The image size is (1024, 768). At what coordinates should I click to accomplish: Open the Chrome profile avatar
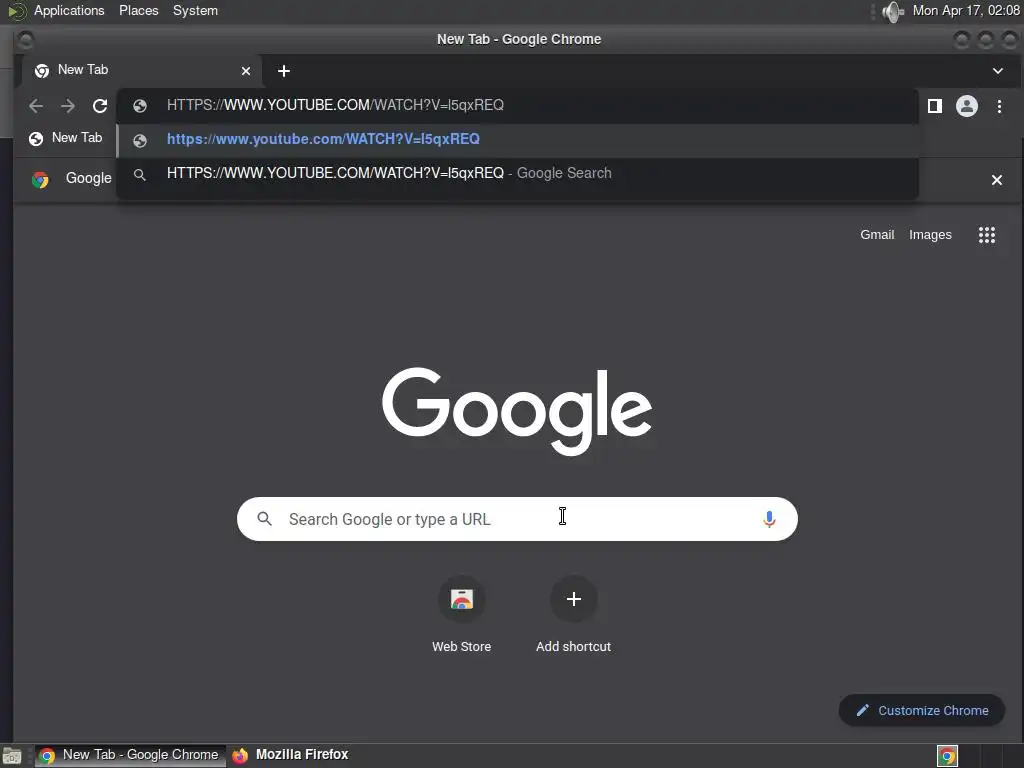pyautogui.click(x=967, y=106)
